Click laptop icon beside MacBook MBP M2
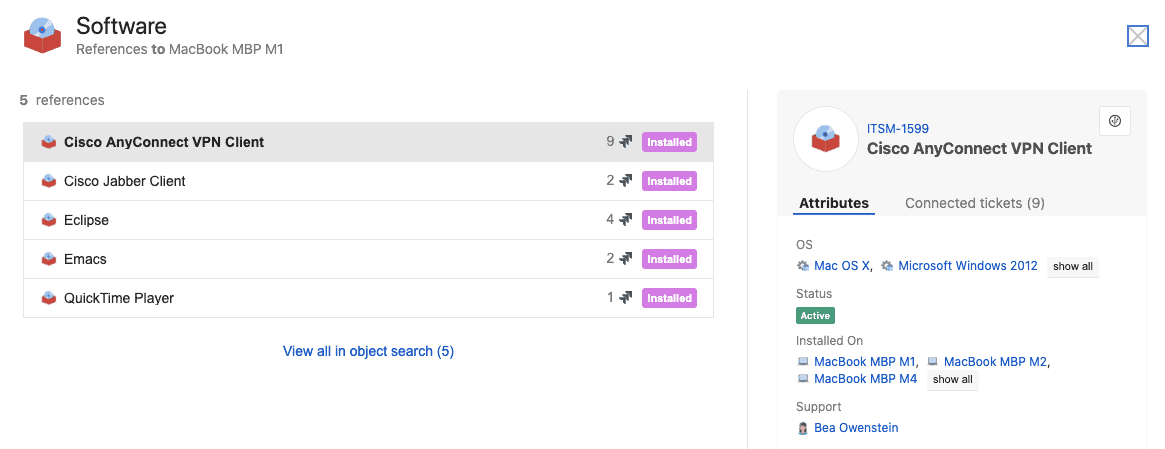 tap(932, 362)
